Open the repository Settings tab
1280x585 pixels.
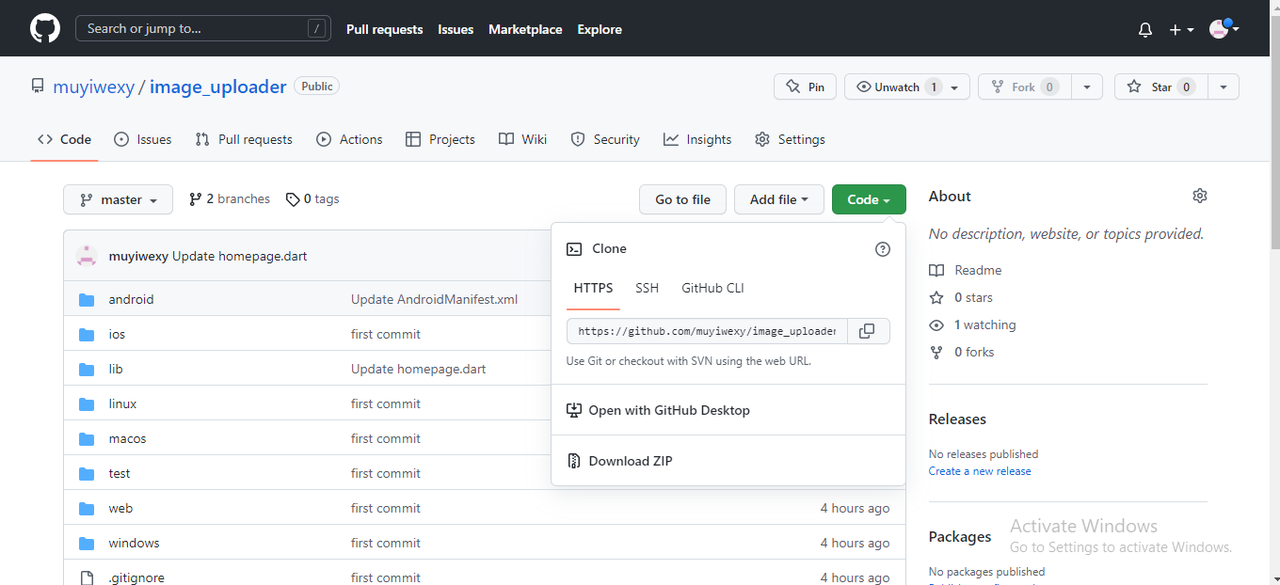tap(790, 140)
